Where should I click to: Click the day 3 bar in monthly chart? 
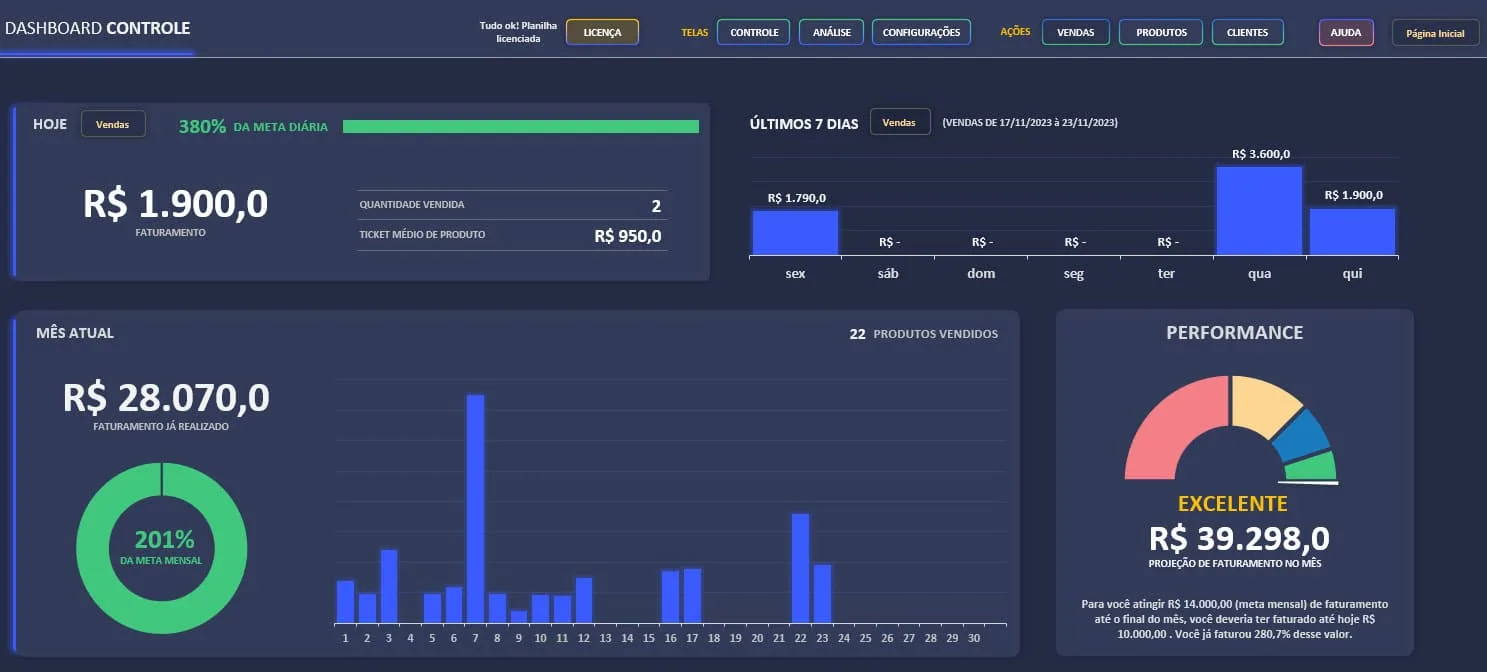[x=389, y=586]
